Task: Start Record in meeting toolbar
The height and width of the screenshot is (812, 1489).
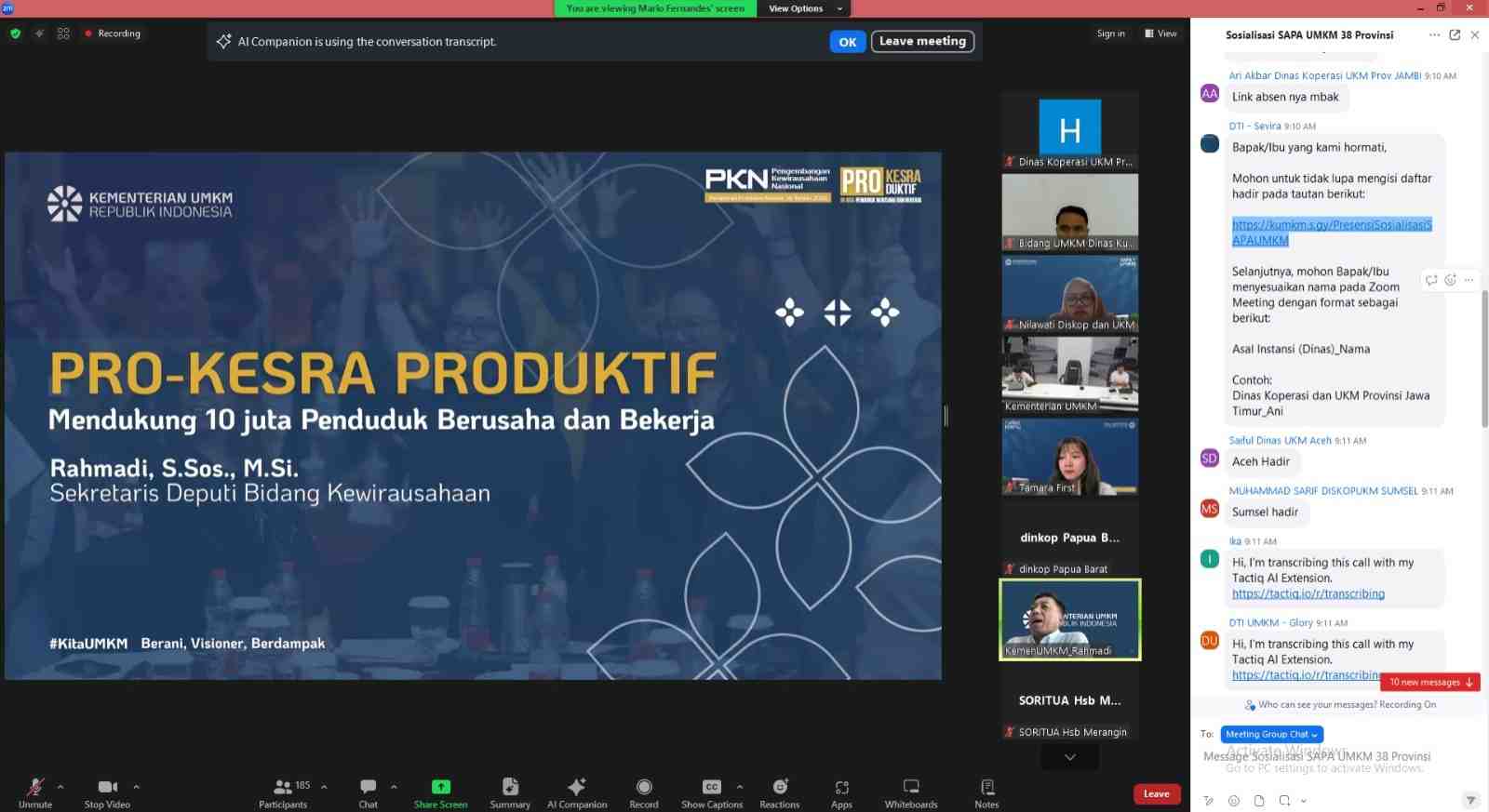Action: (x=644, y=792)
